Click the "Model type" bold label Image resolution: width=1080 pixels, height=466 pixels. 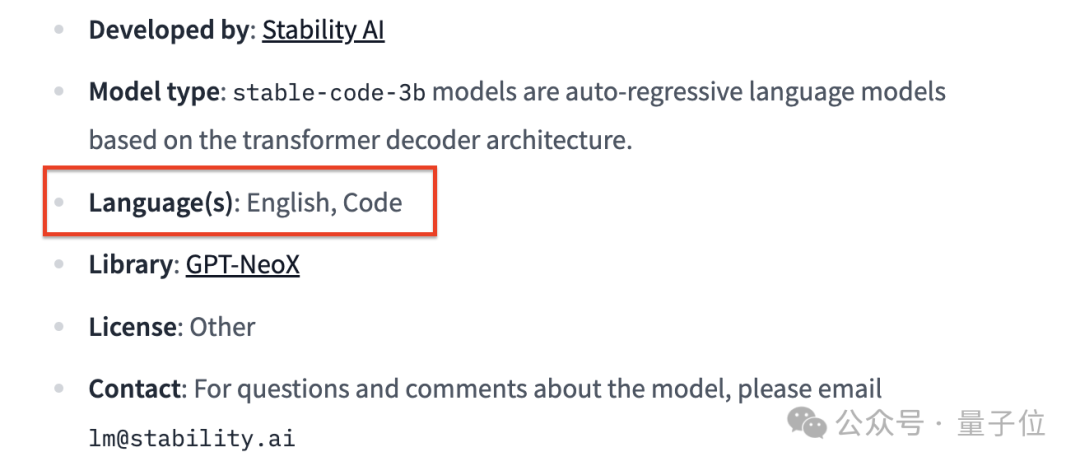[154, 93]
